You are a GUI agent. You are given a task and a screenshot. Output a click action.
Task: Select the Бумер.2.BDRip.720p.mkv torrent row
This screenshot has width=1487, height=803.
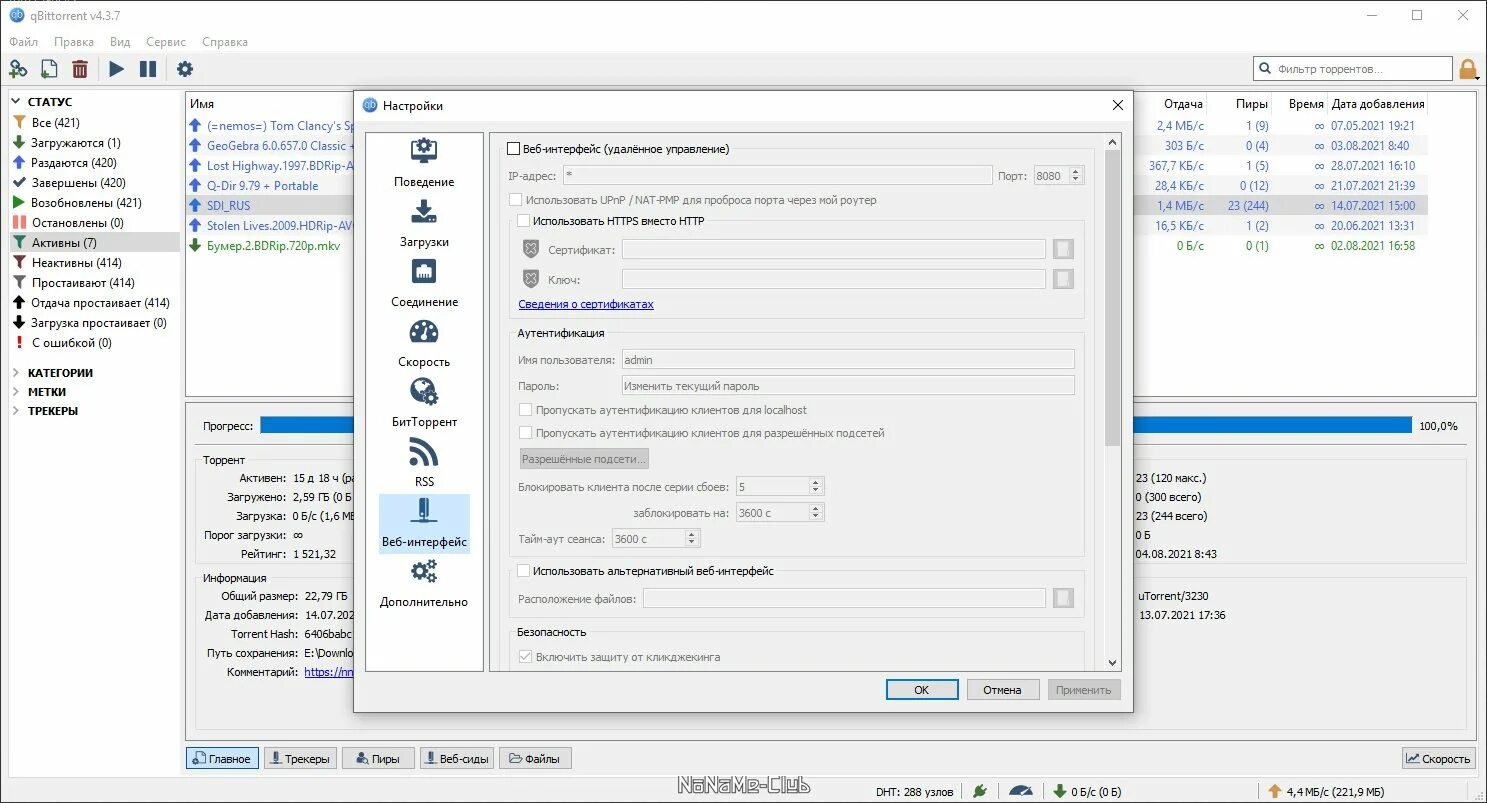[x=271, y=245]
